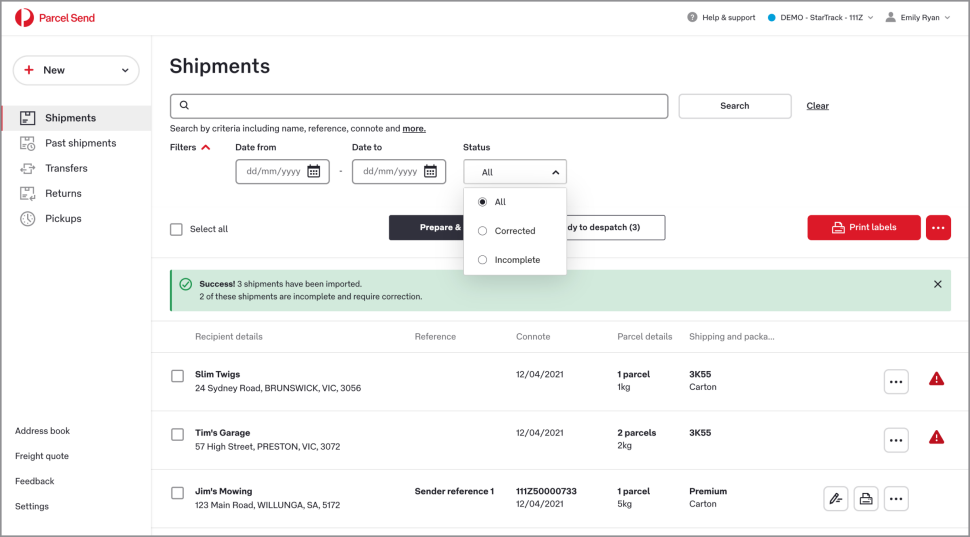Click the Connote column header
The height and width of the screenshot is (537, 970).
tap(533, 337)
